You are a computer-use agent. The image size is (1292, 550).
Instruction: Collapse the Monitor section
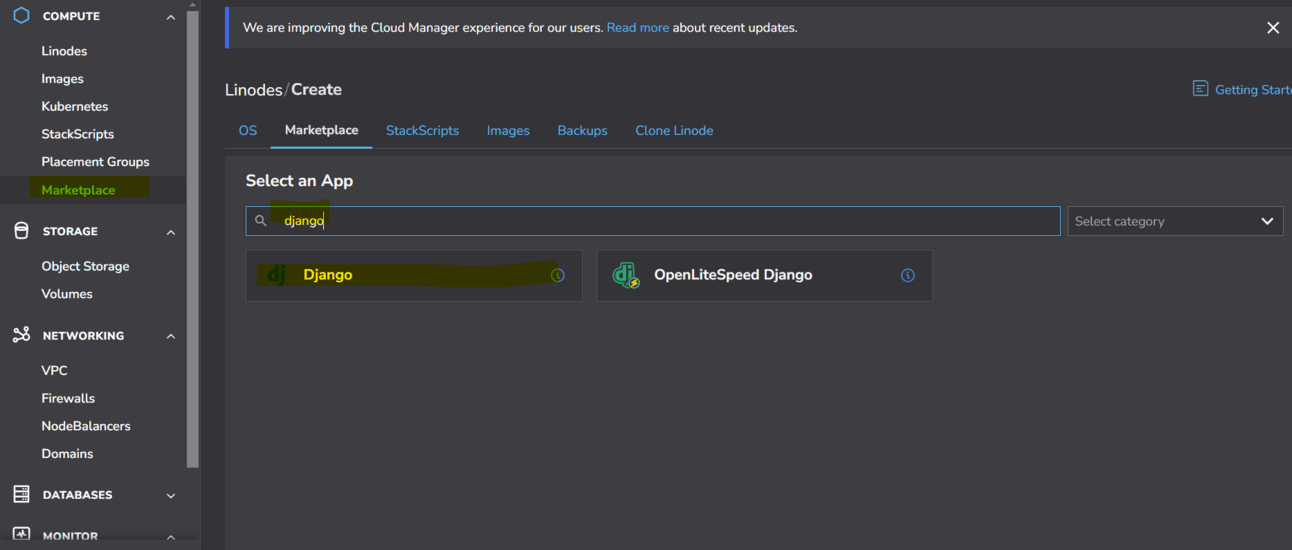point(171,537)
